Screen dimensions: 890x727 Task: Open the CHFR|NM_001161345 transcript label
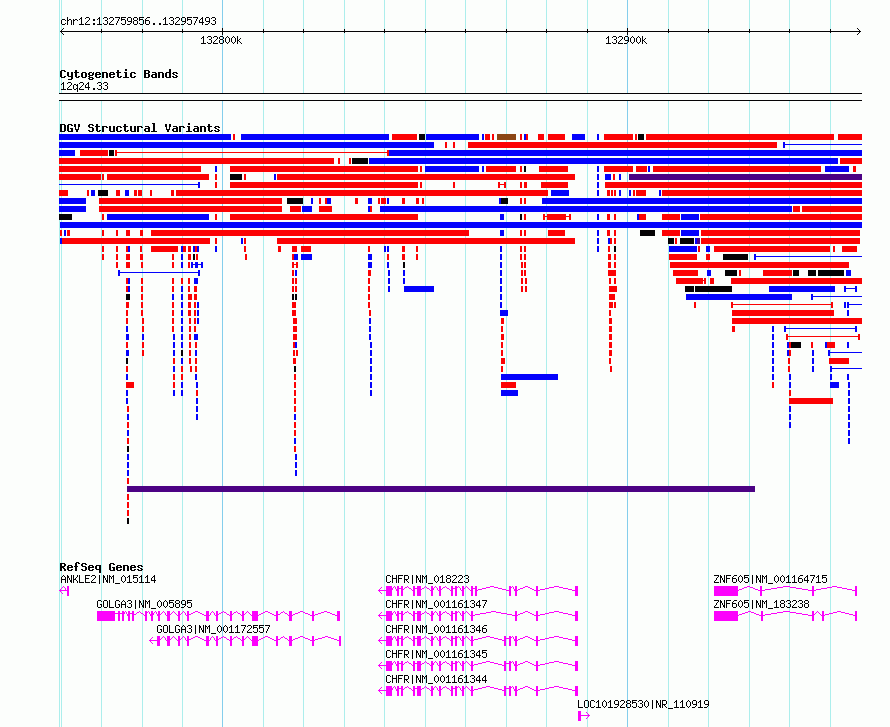436,654
